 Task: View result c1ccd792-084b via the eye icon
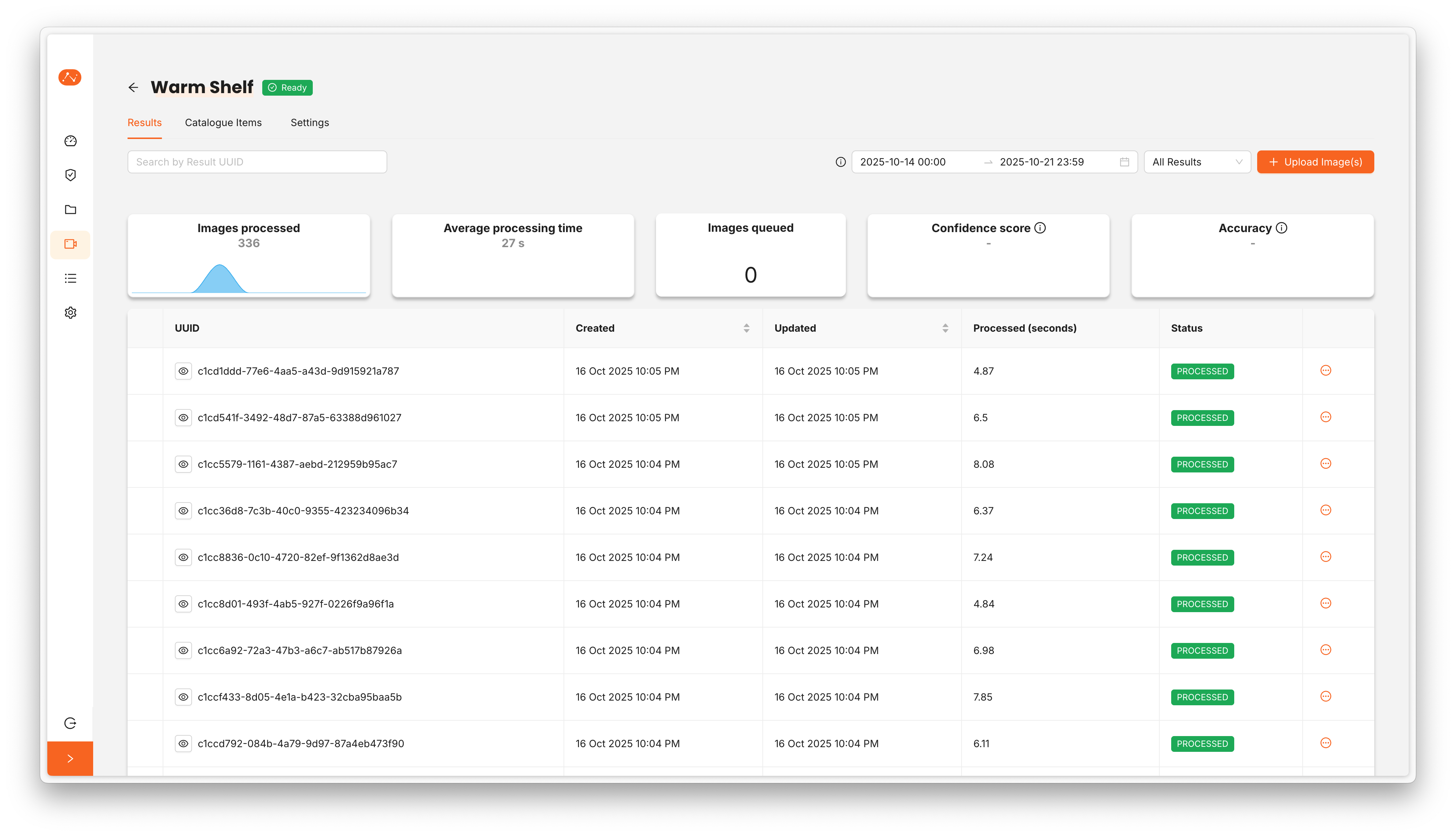click(183, 744)
